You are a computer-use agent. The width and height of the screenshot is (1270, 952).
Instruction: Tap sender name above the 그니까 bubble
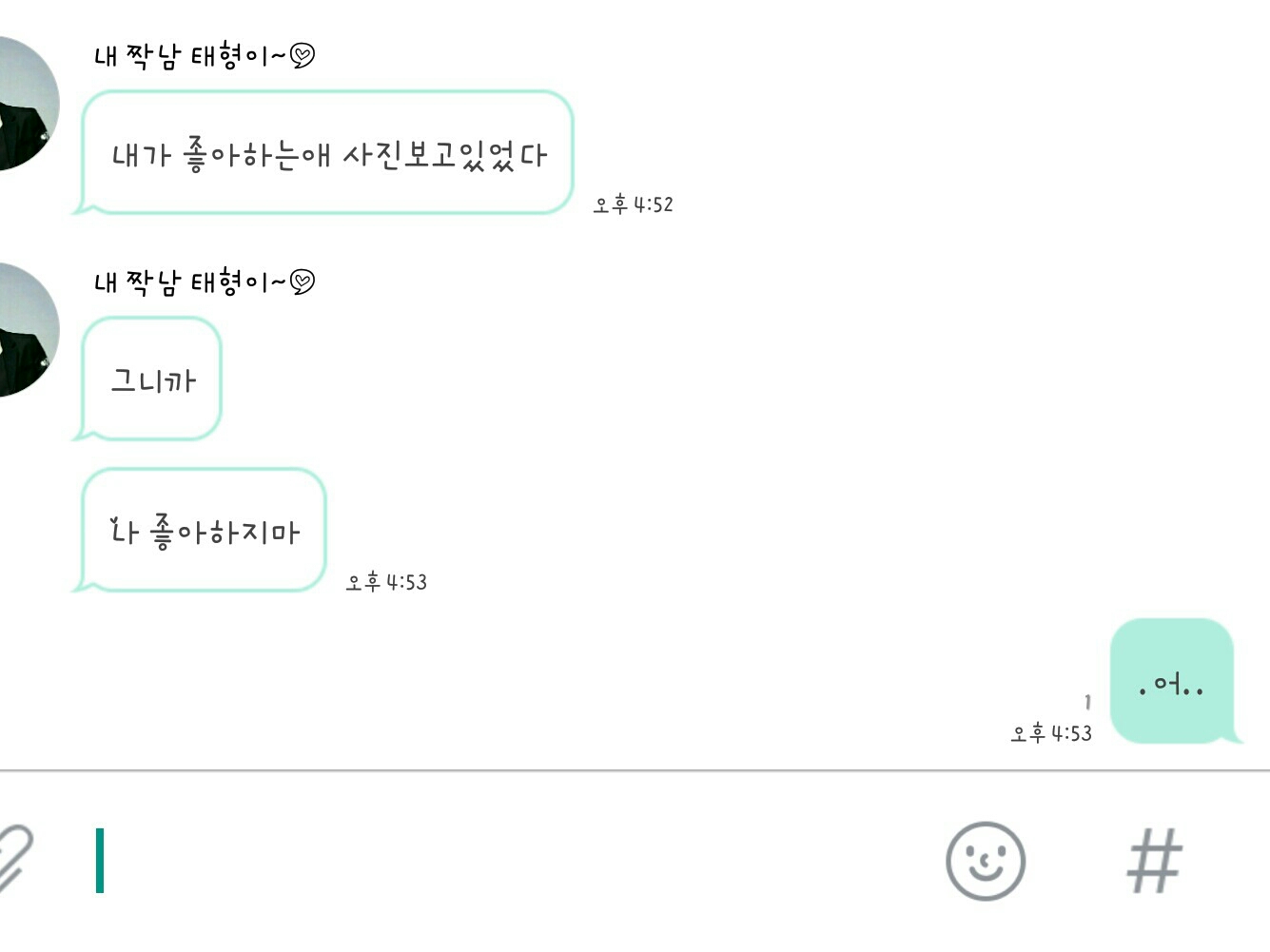click(x=190, y=282)
